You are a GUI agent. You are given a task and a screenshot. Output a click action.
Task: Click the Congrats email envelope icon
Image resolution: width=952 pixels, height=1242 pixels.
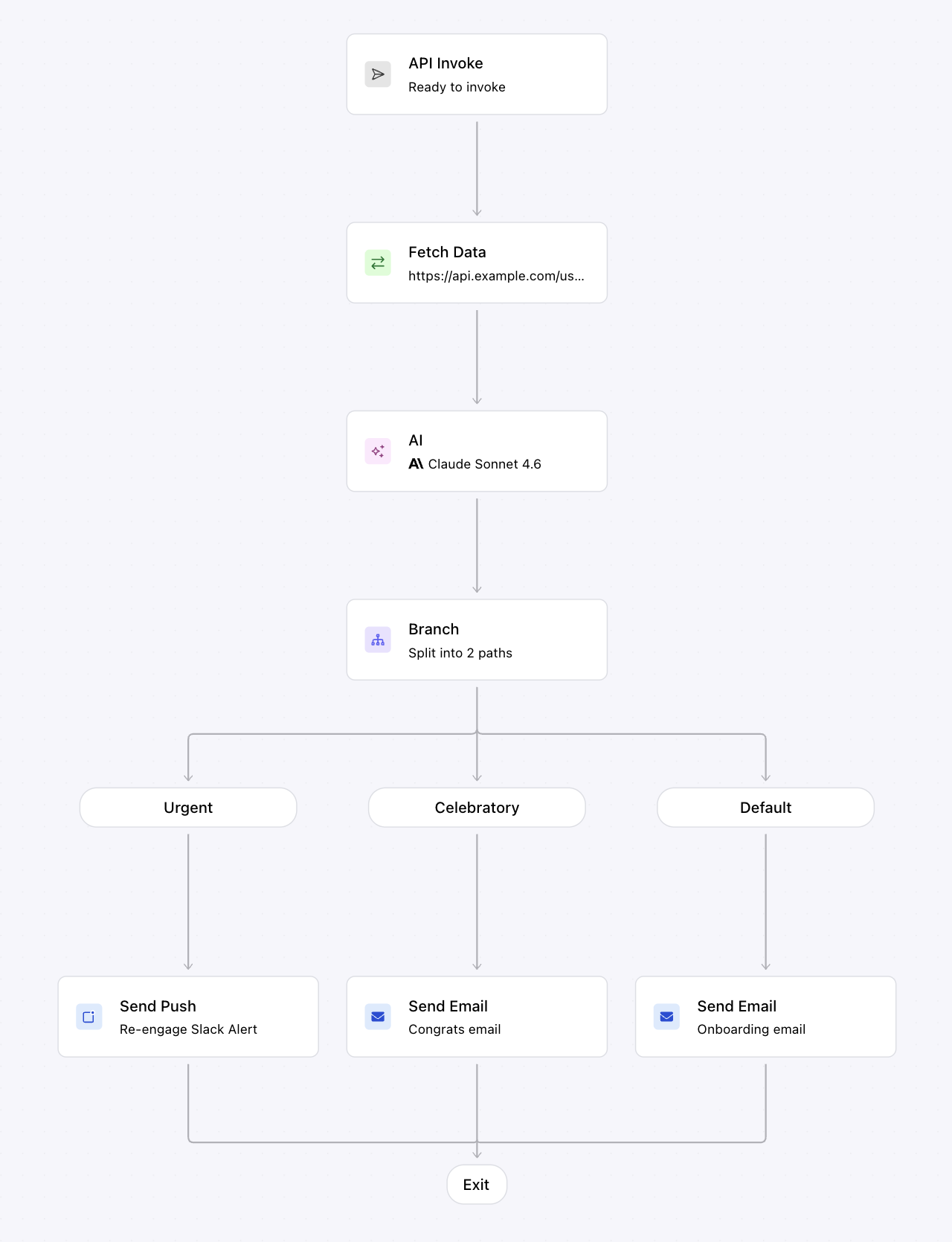[378, 1017]
